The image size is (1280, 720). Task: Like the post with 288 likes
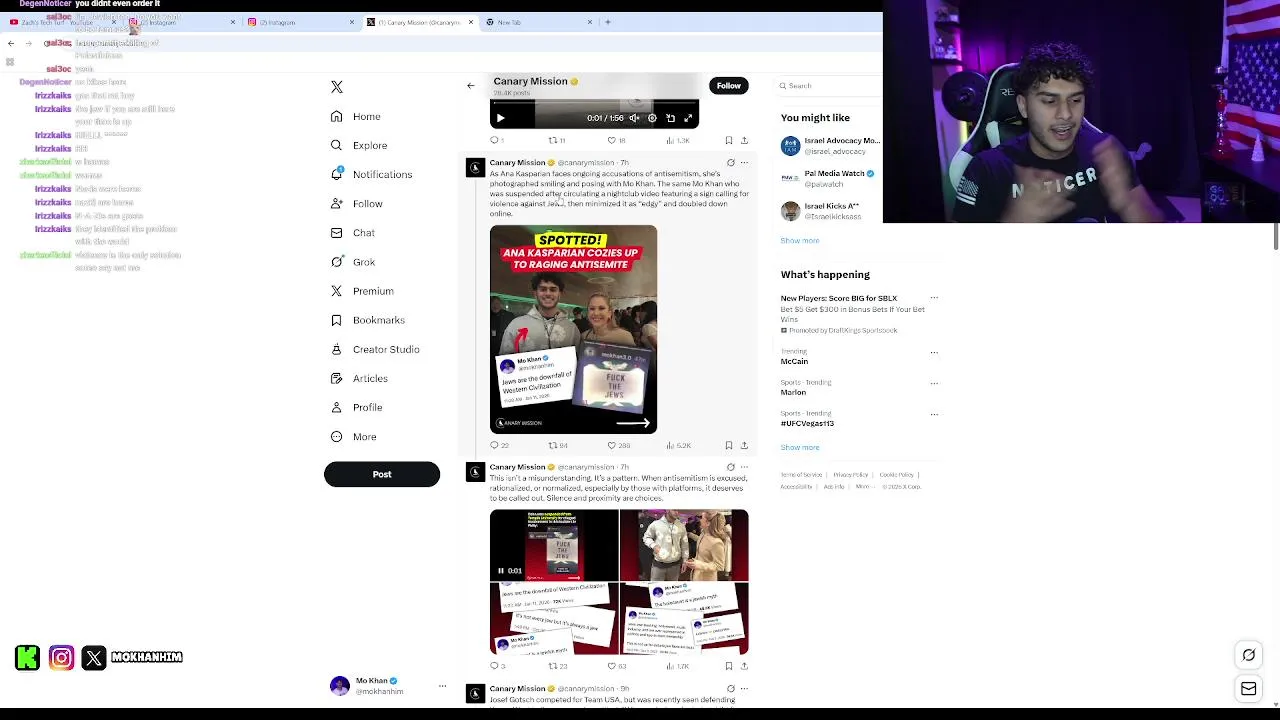click(x=618, y=445)
